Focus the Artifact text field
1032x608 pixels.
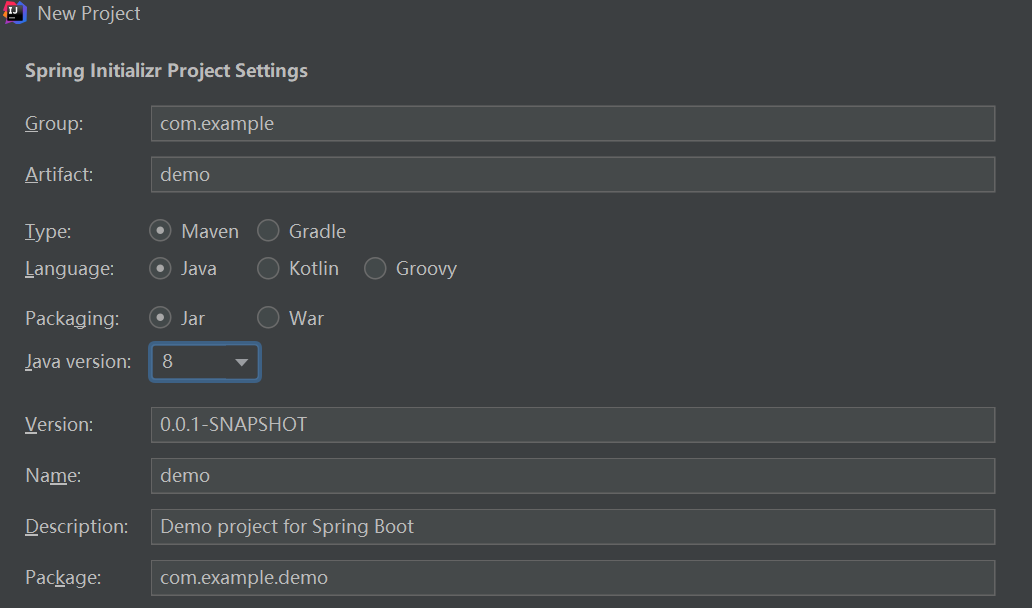point(572,174)
